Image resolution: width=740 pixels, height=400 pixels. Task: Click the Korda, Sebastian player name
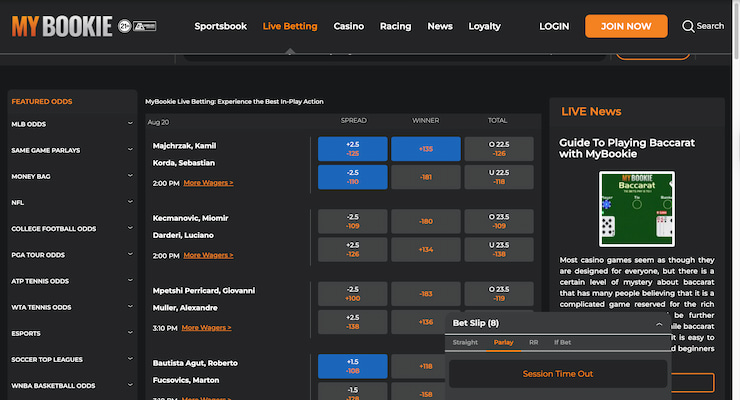[184, 163]
